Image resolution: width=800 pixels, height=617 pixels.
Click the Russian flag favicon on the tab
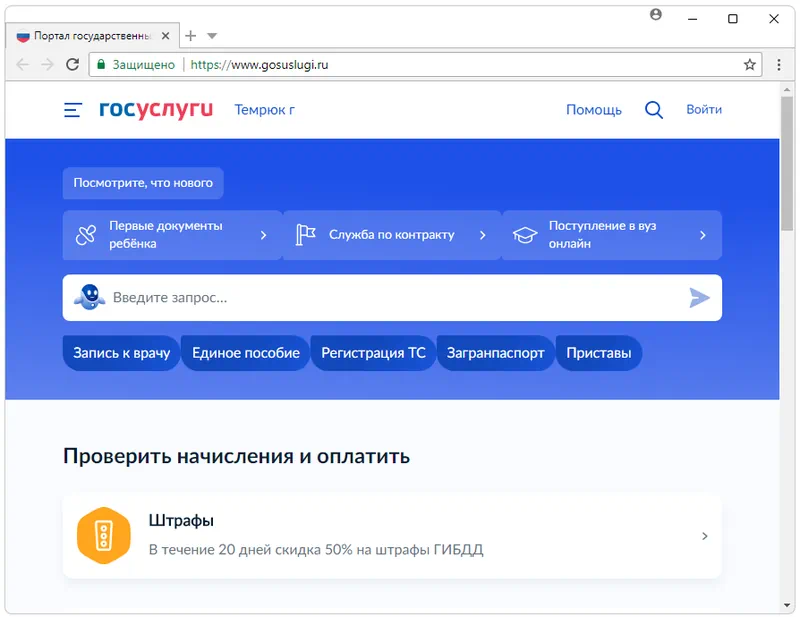point(23,36)
